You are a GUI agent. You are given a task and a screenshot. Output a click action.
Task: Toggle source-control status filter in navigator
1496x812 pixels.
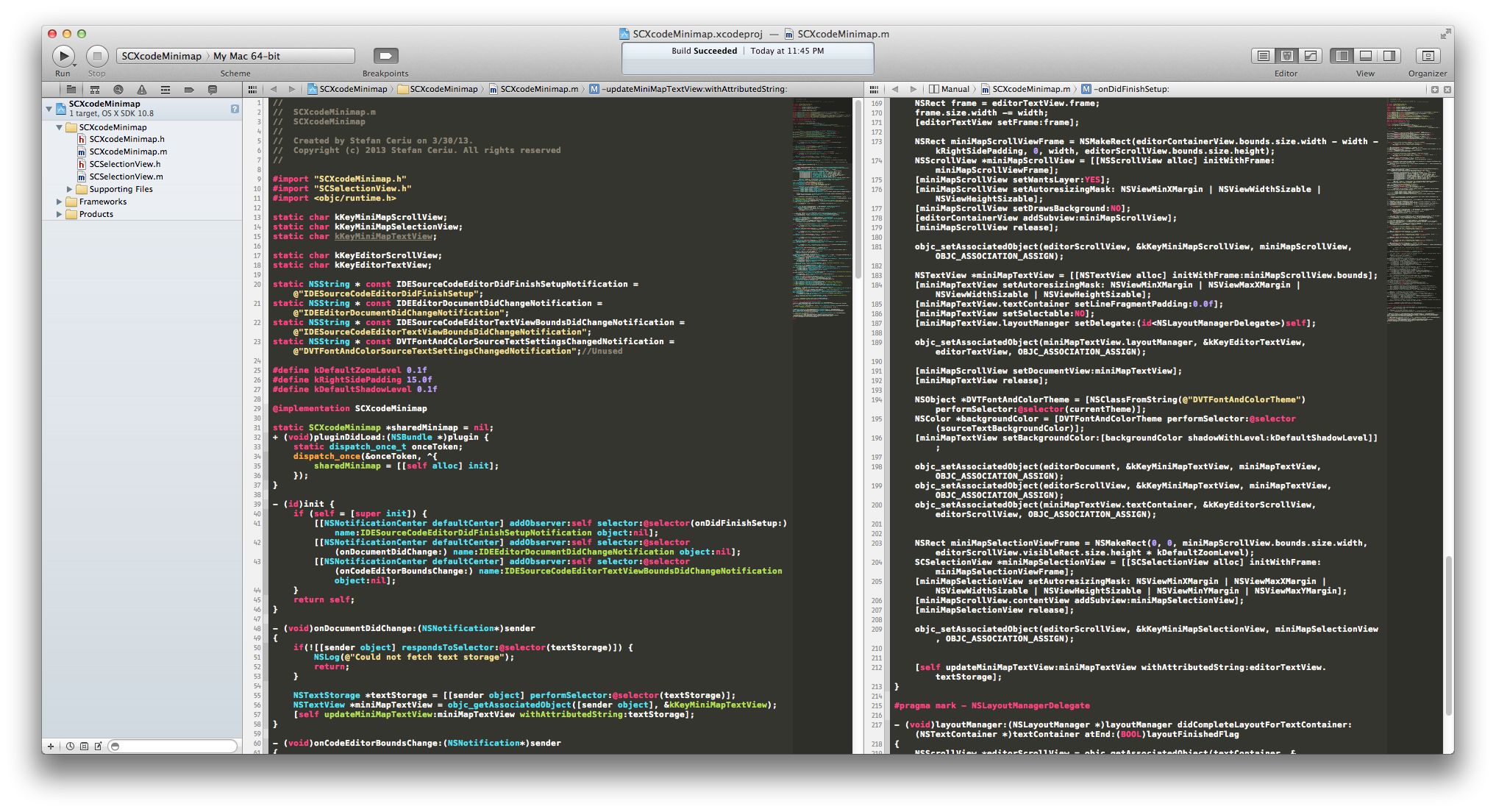coord(84,747)
